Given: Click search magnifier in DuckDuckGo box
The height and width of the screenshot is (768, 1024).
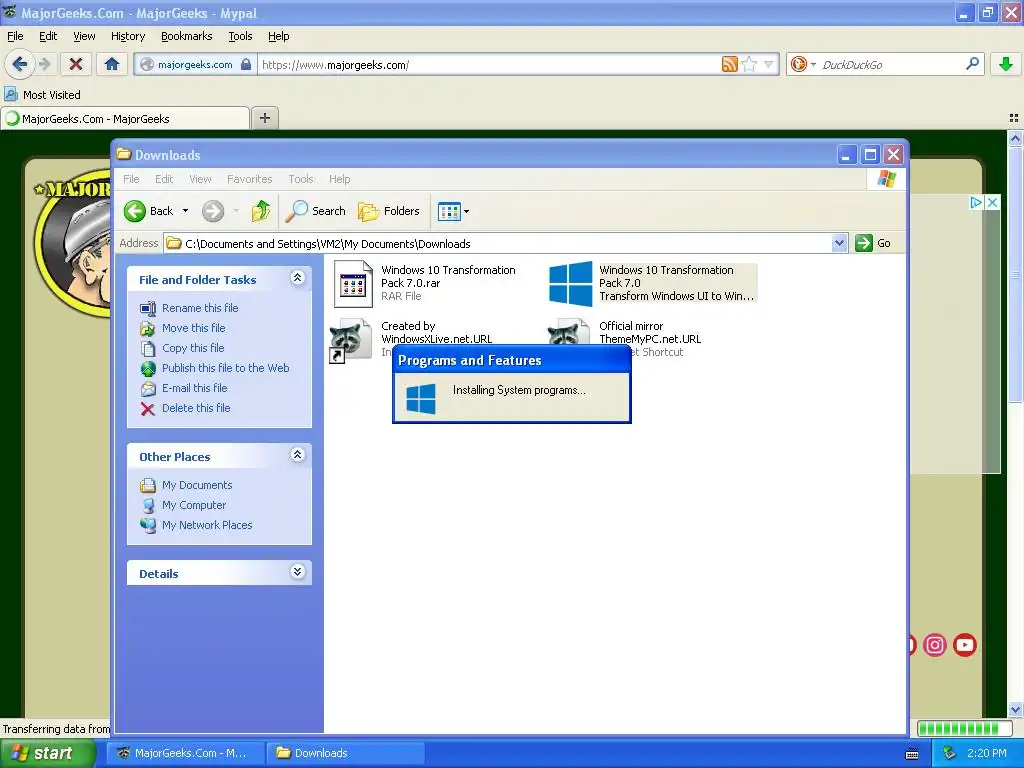Looking at the screenshot, I should [x=972, y=64].
